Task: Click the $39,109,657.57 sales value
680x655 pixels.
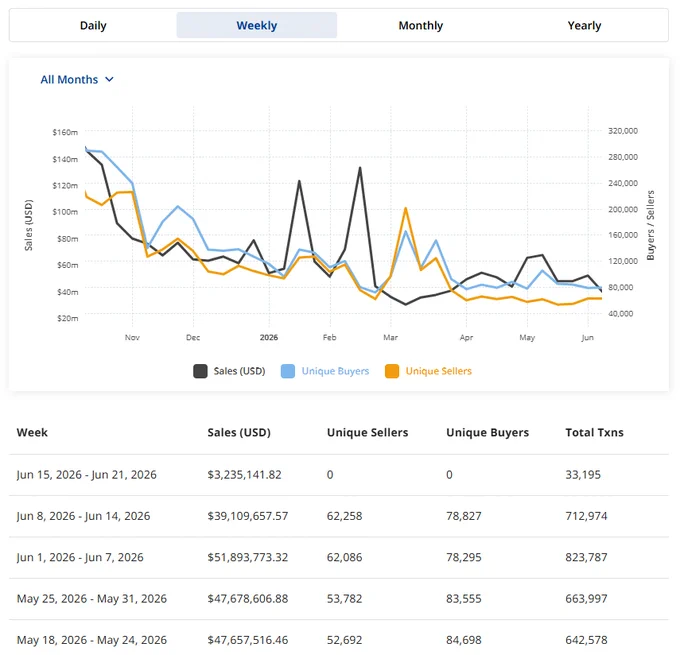Action: click(248, 516)
